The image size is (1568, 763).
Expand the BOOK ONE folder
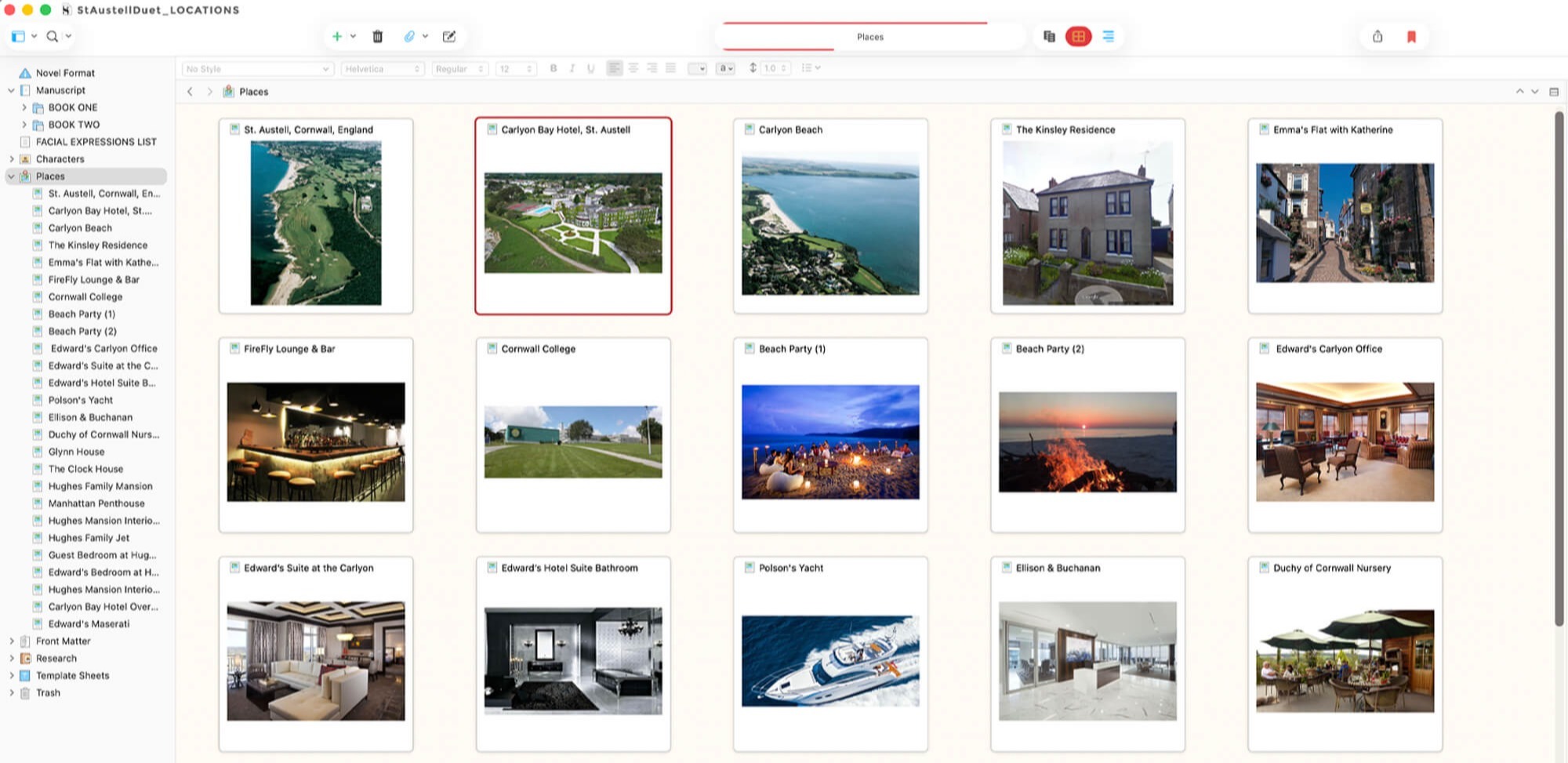point(24,107)
